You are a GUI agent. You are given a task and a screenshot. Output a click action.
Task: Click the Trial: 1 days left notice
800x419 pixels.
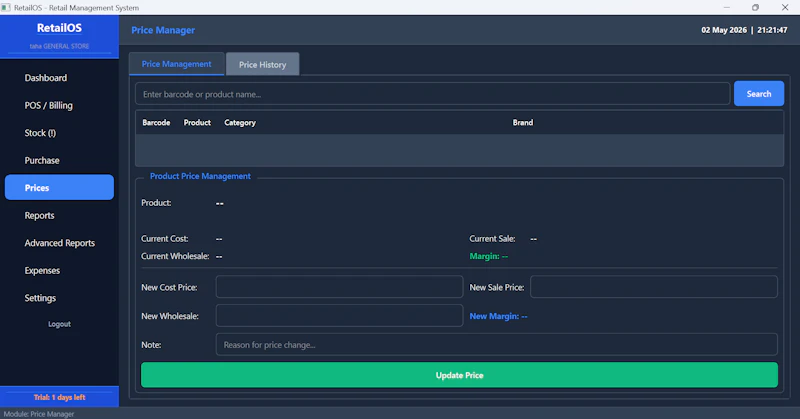click(x=59, y=397)
